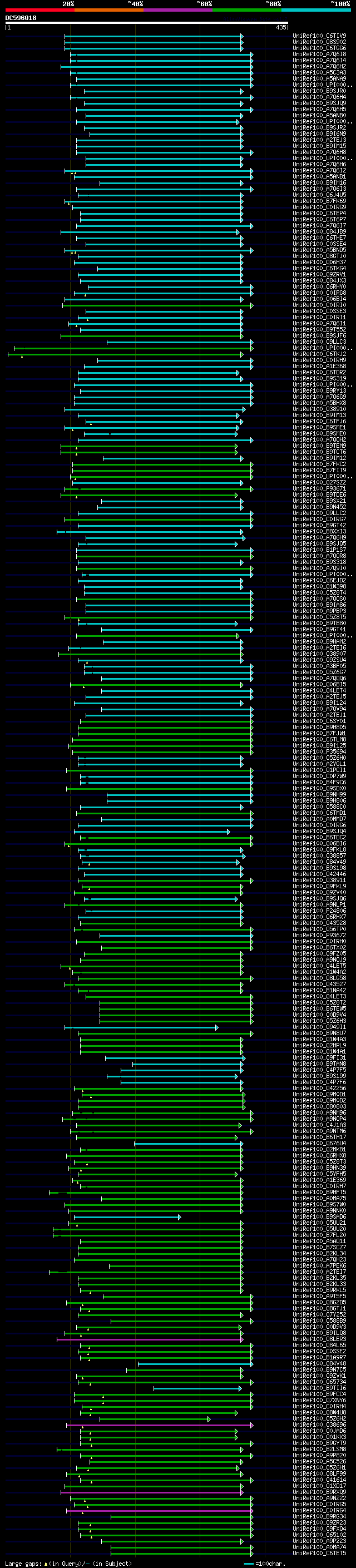Select the DC596018 query name

click(21, 18)
